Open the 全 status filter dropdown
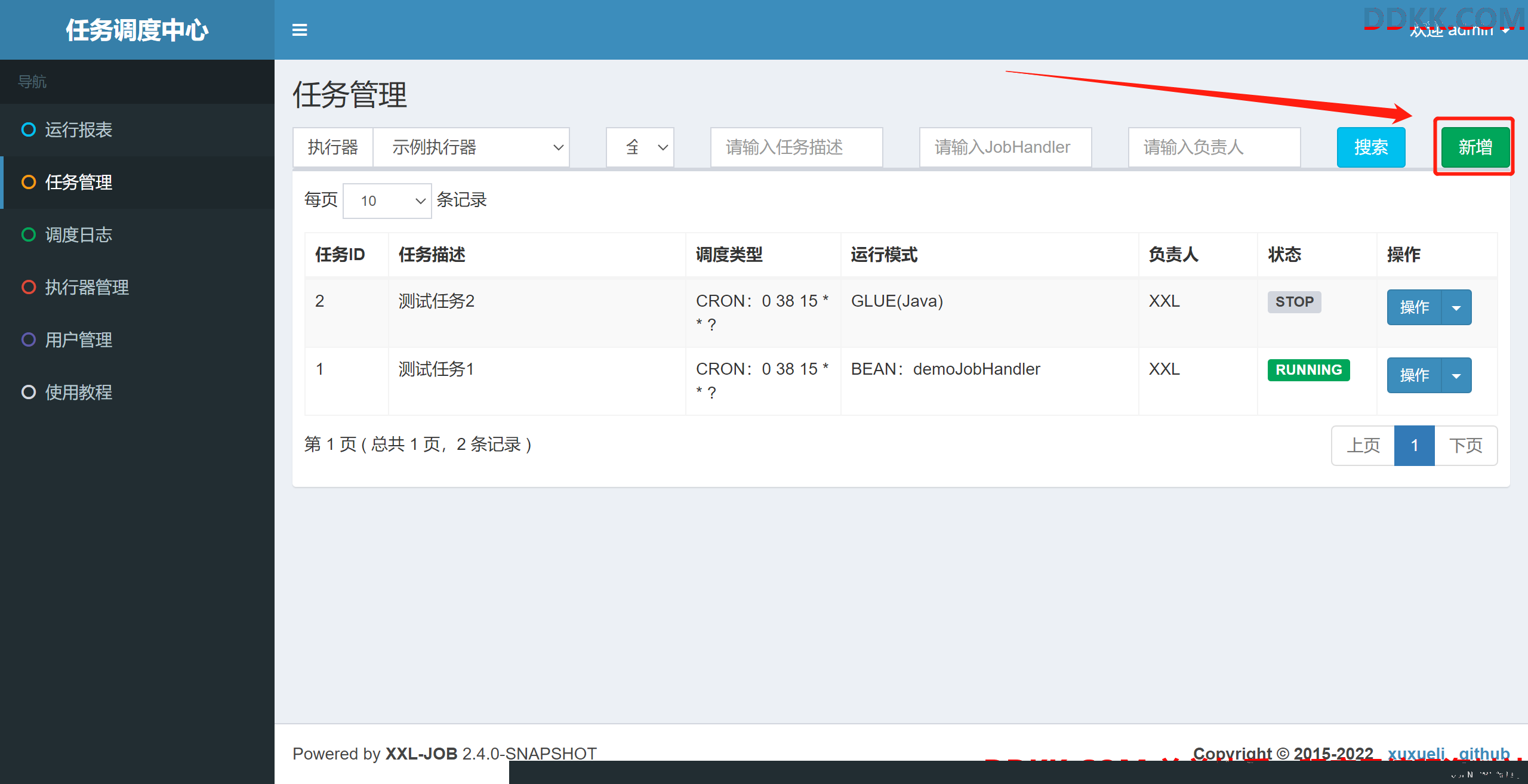 (x=640, y=147)
